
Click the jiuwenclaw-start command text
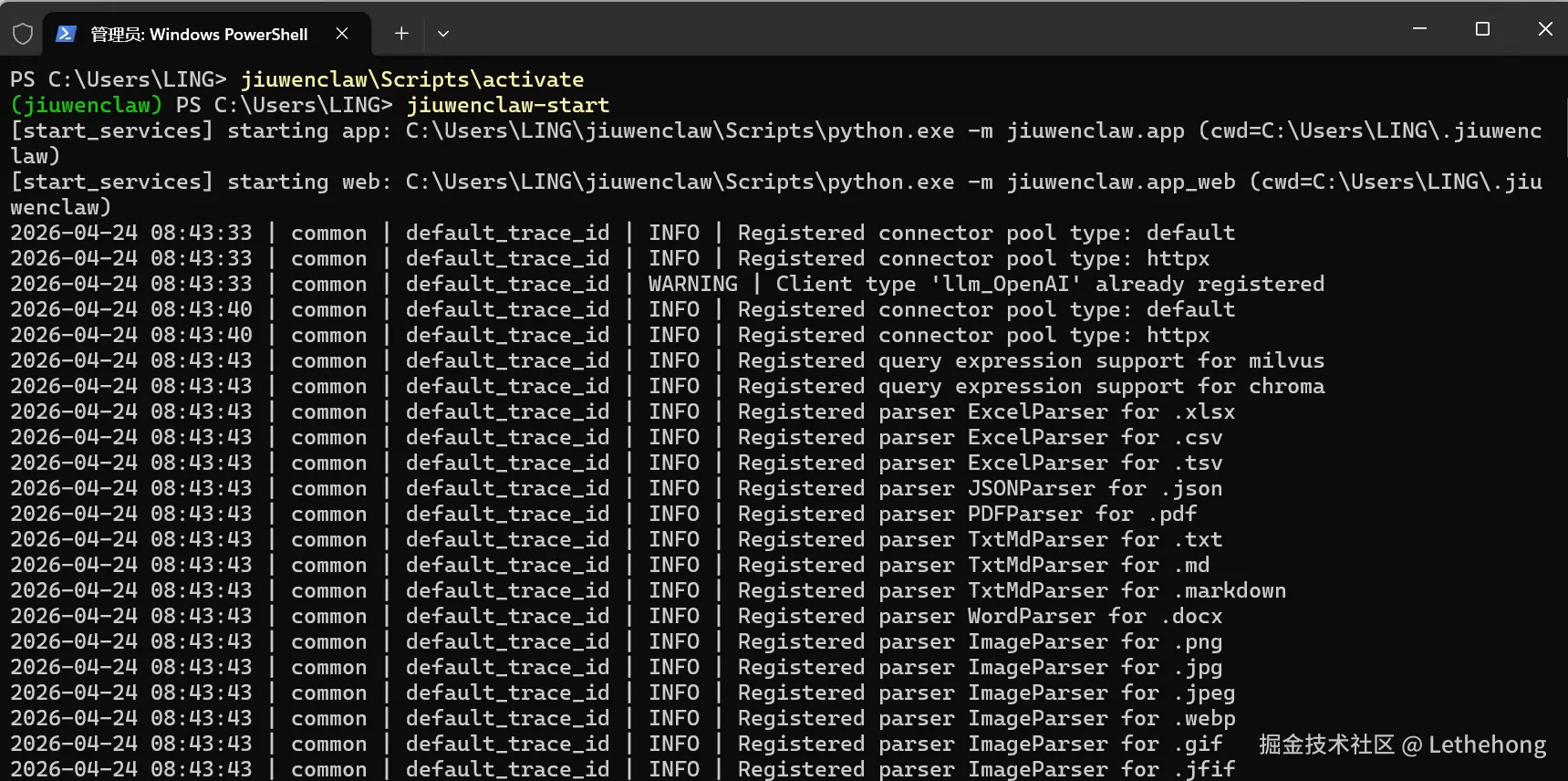point(508,105)
